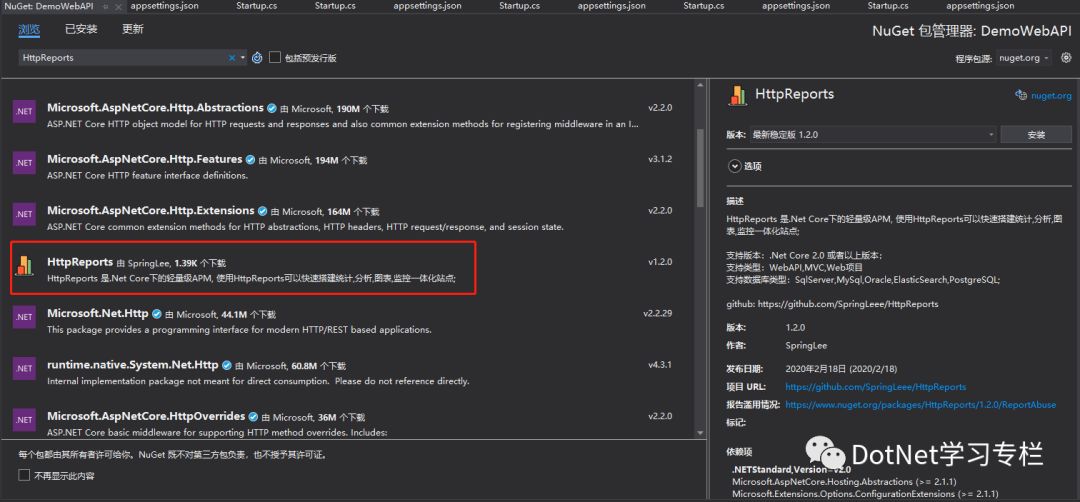Click .NET icon of runtime.native.System.Net.Http
Viewport: 1080px width, 502px height.
pos(24,368)
